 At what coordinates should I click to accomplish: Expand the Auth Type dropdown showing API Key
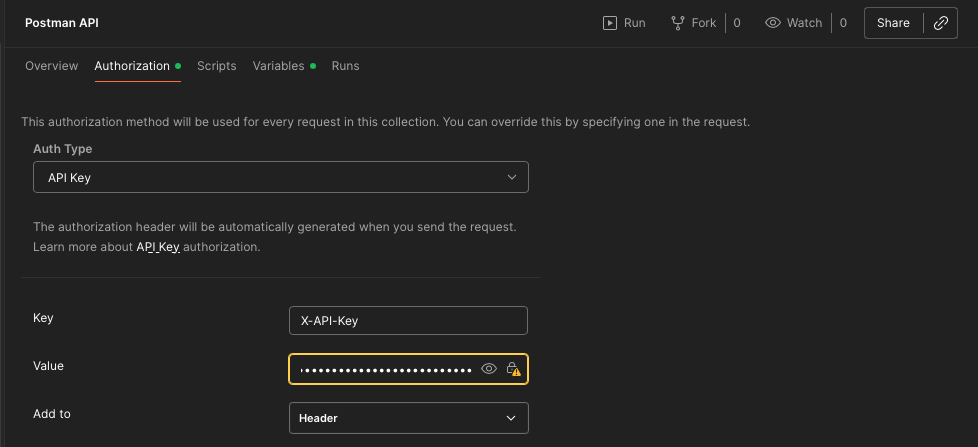coord(281,178)
